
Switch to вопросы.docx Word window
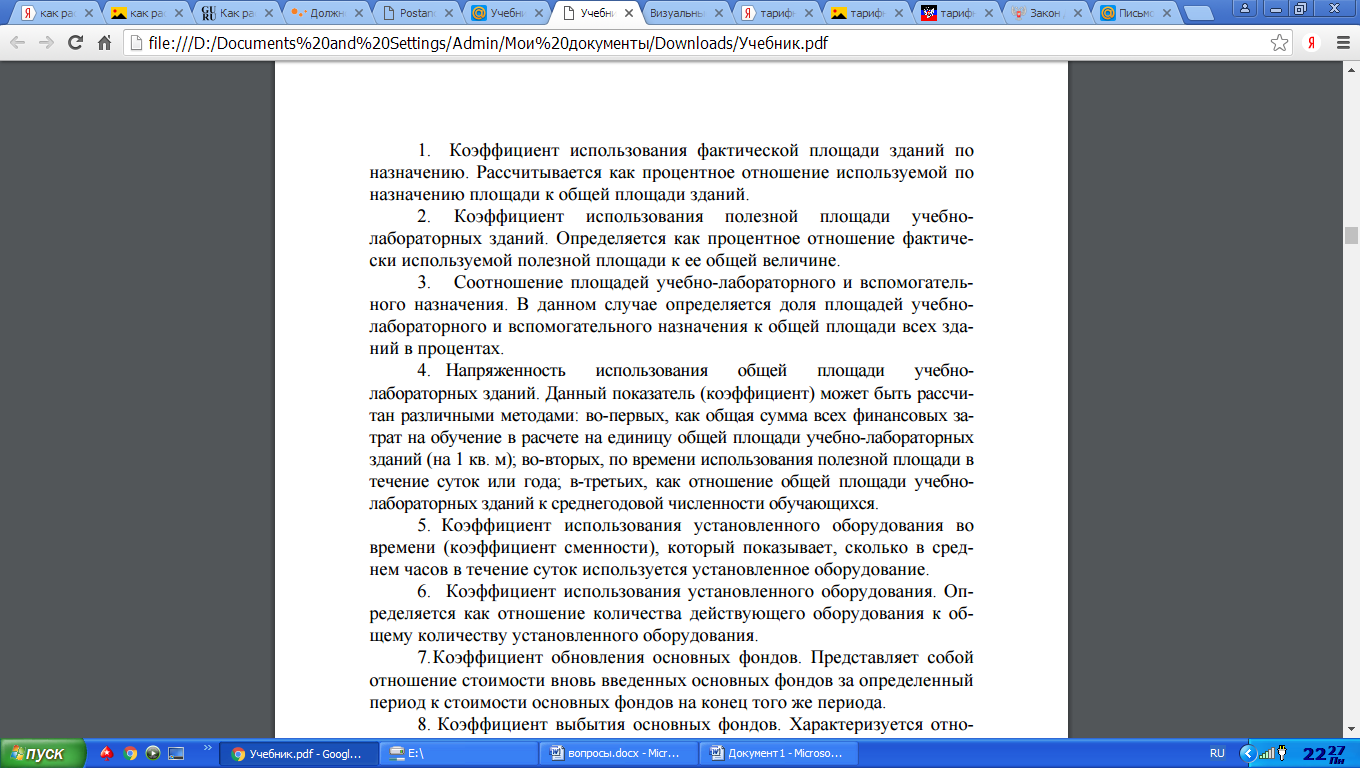point(617,753)
